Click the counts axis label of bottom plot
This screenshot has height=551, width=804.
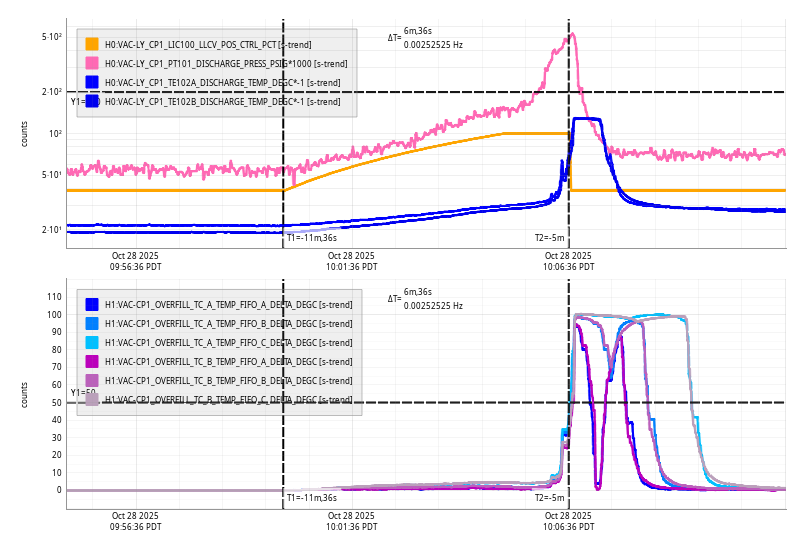(x=24, y=393)
